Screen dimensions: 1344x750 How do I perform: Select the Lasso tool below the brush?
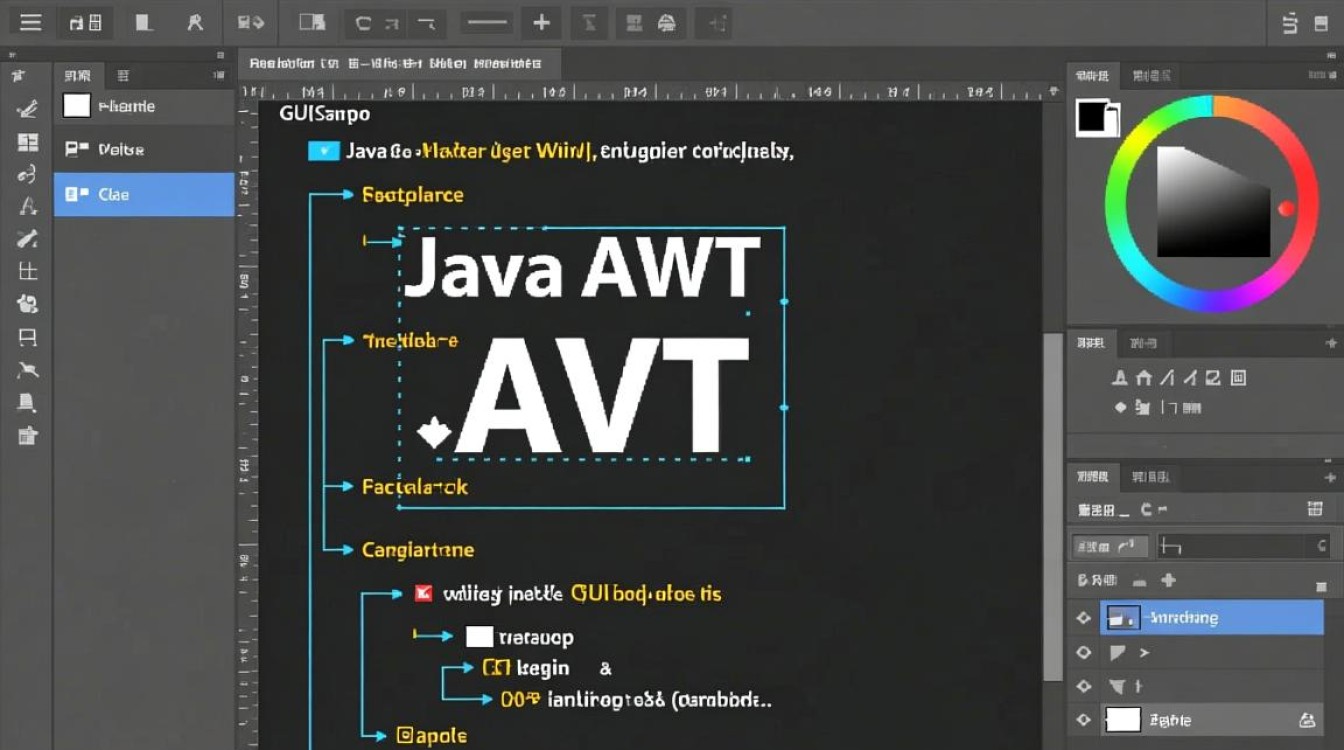[27, 173]
